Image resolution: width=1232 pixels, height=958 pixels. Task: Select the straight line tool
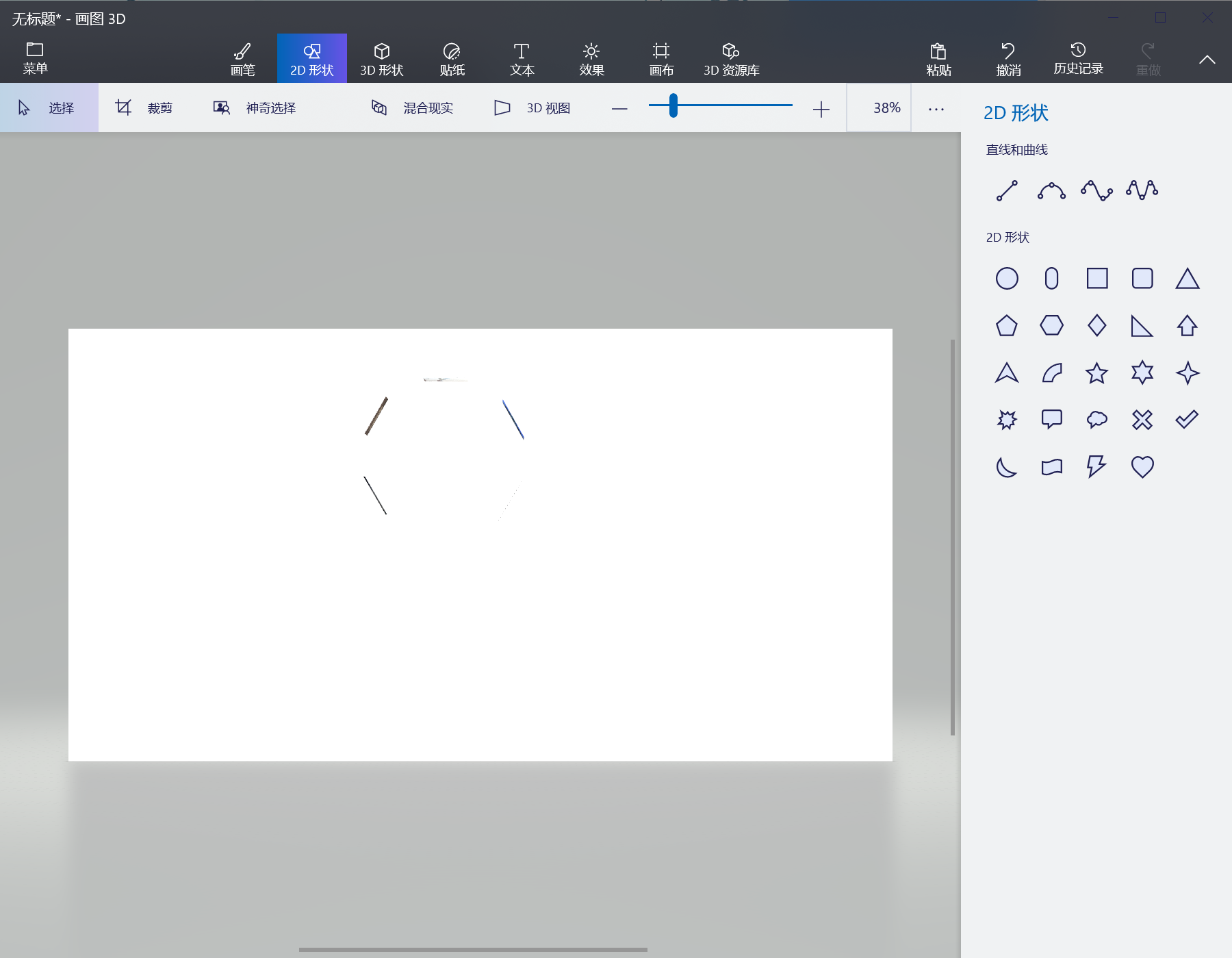[x=1006, y=190]
